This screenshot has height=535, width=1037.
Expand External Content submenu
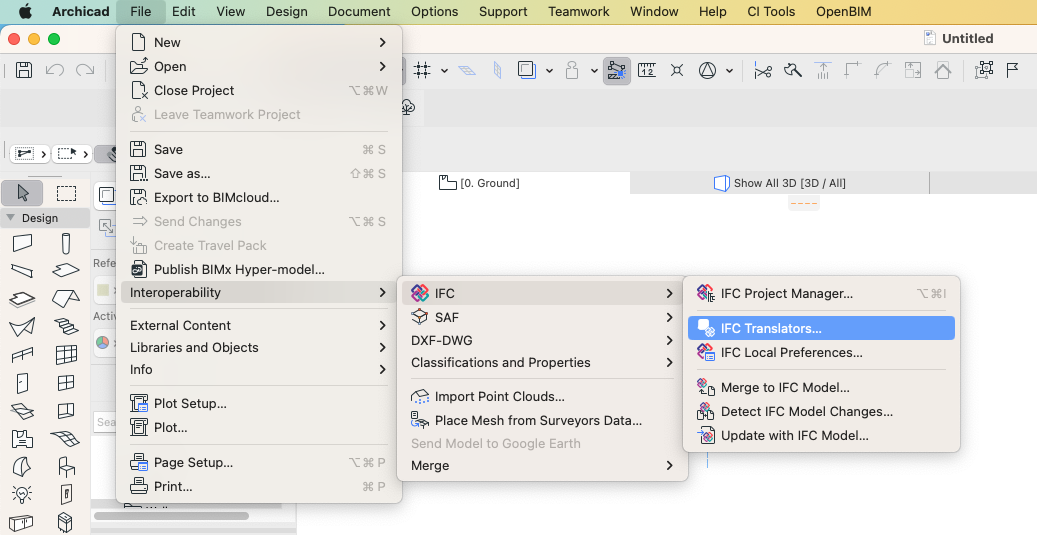[259, 325]
